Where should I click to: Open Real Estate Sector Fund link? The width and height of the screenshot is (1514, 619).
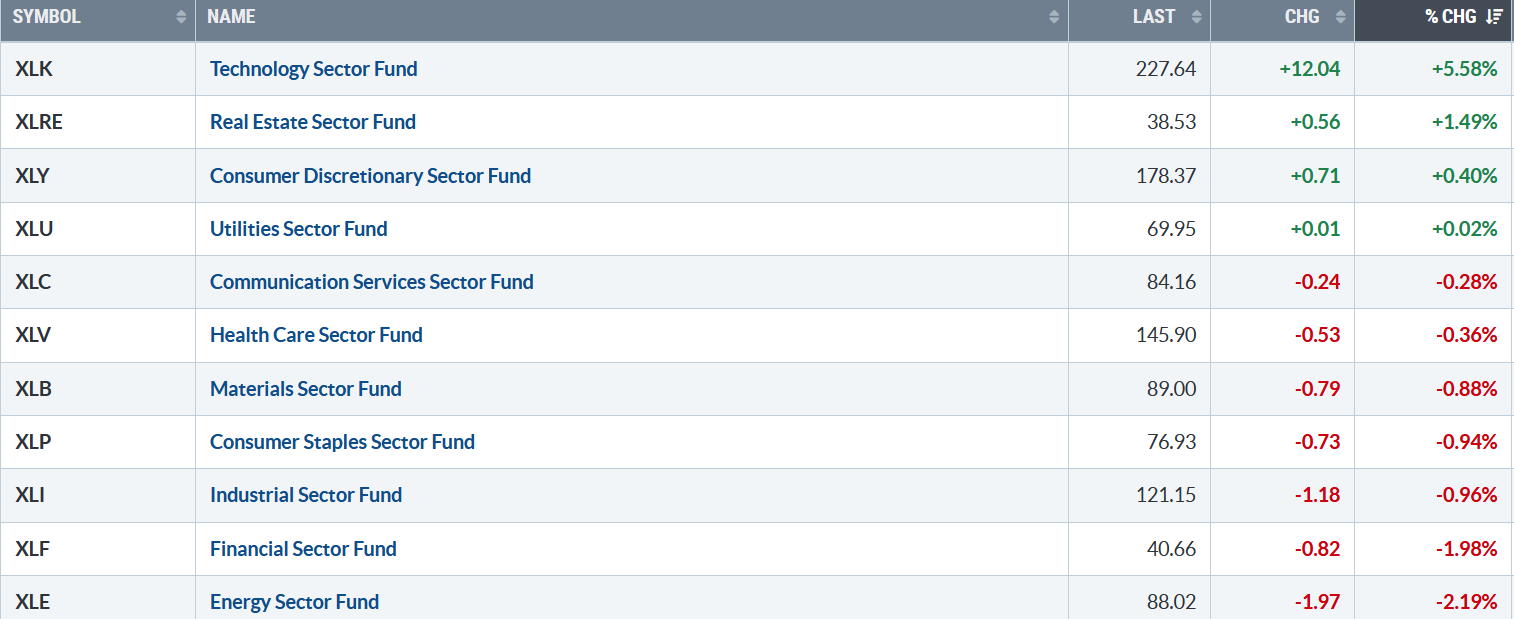point(313,122)
